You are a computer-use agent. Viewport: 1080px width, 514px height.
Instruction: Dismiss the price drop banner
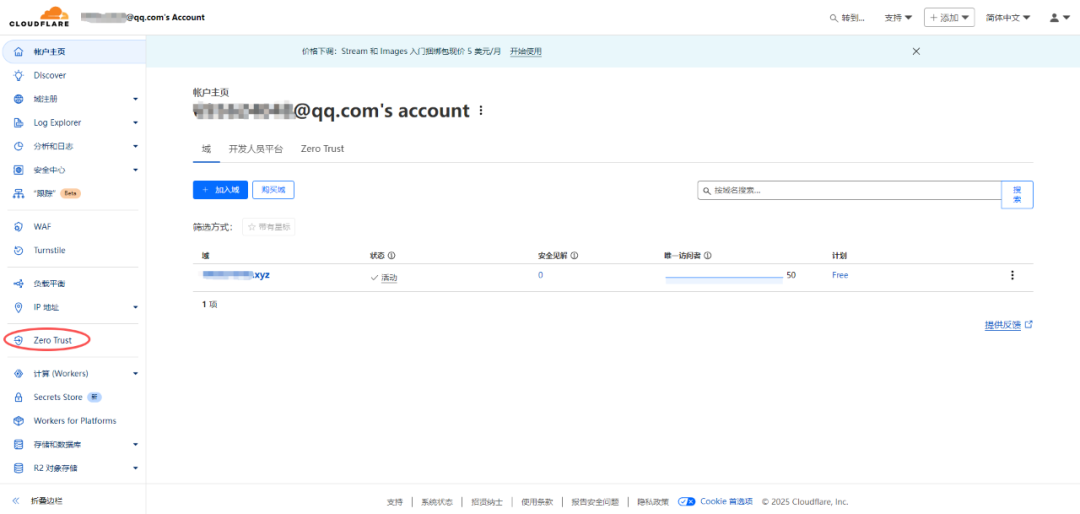pos(916,52)
